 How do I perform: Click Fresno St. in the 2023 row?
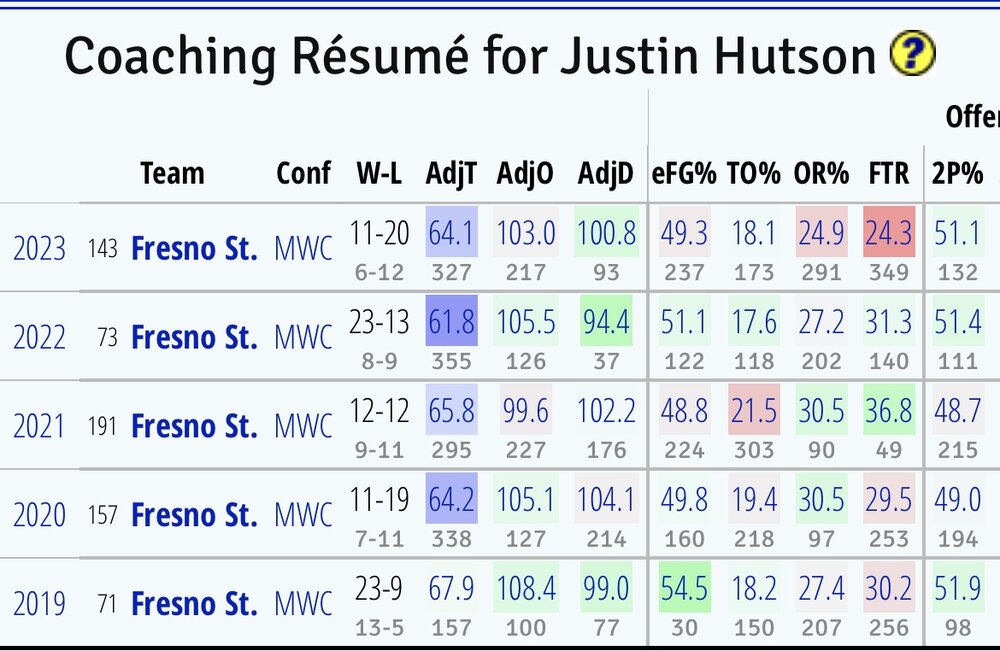coord(194,248)
